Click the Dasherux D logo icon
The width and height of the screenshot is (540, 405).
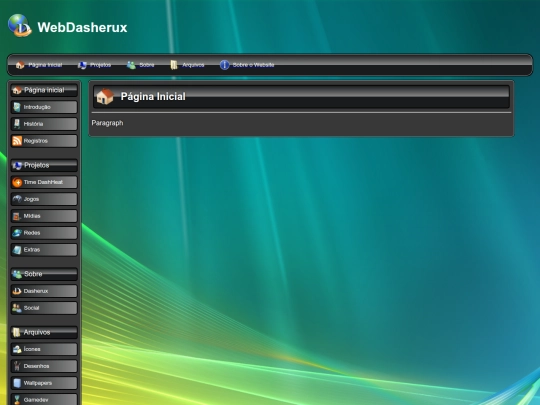tap(17, 291)
